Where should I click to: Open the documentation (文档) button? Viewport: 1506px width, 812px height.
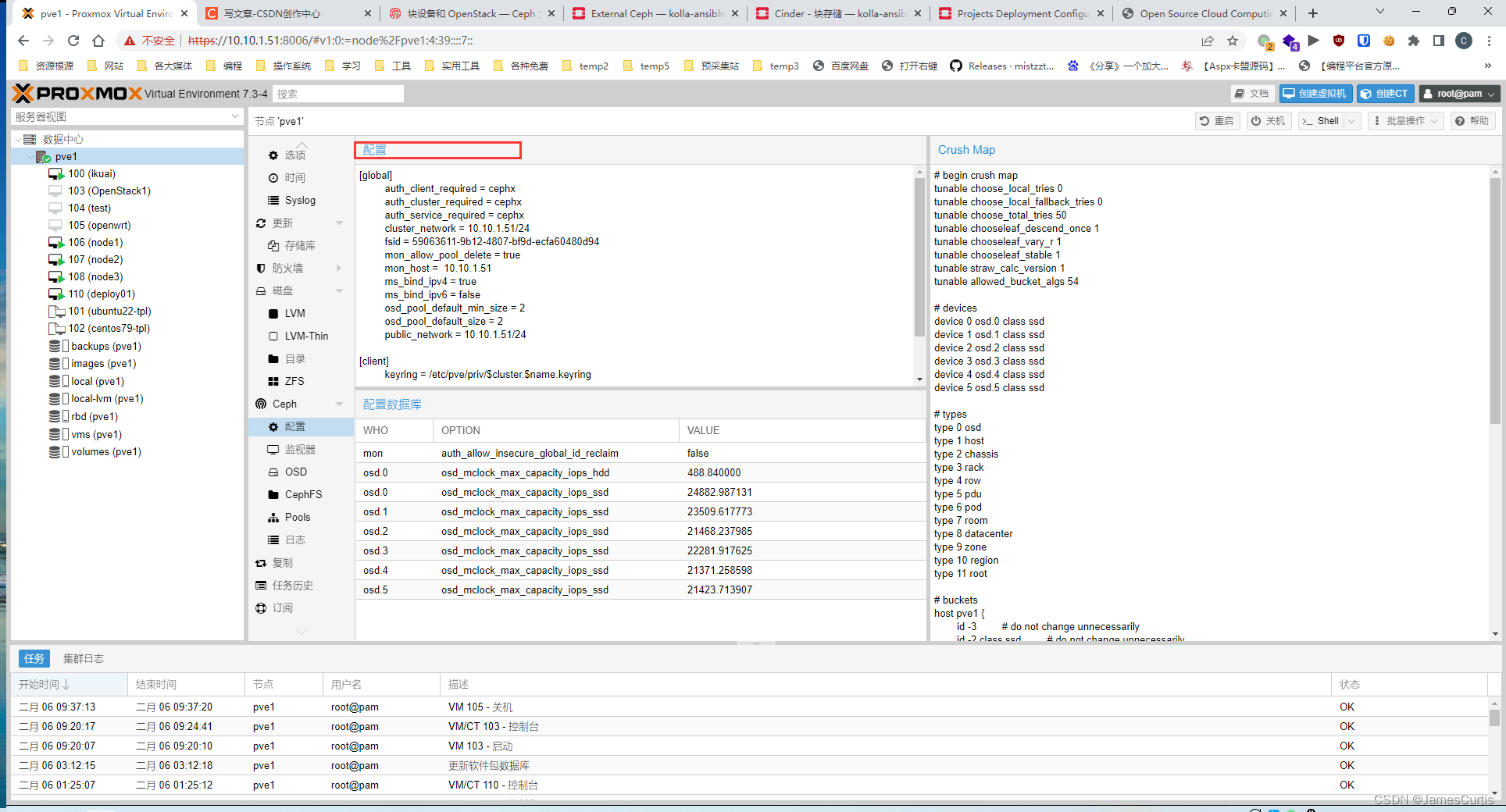1252,94
